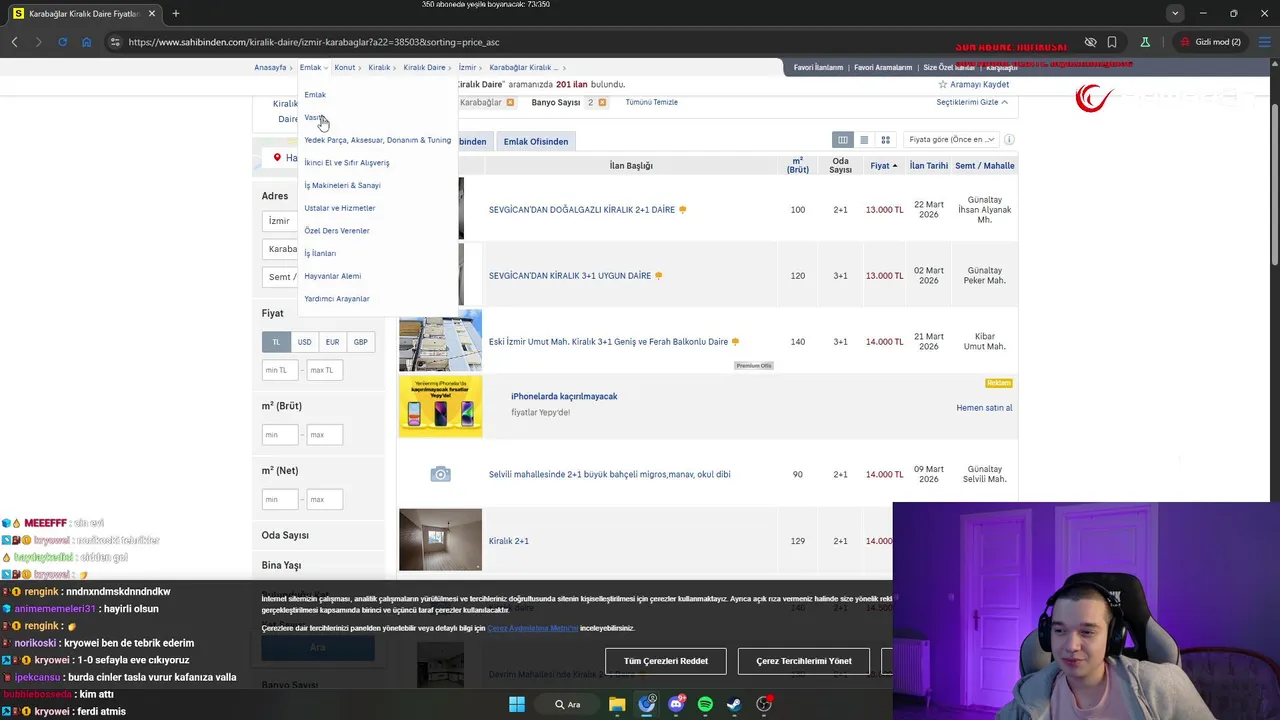This screenshot has height=720, width=1280.
Task: Remove the Banyo Sayısı 2 filter tag
Action: [x=602, y=103]
